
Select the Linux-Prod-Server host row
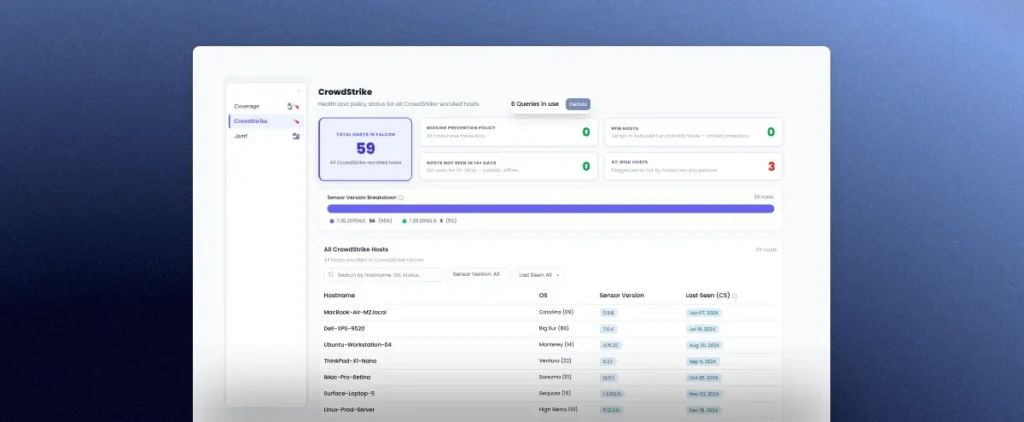tap(551, 410)
